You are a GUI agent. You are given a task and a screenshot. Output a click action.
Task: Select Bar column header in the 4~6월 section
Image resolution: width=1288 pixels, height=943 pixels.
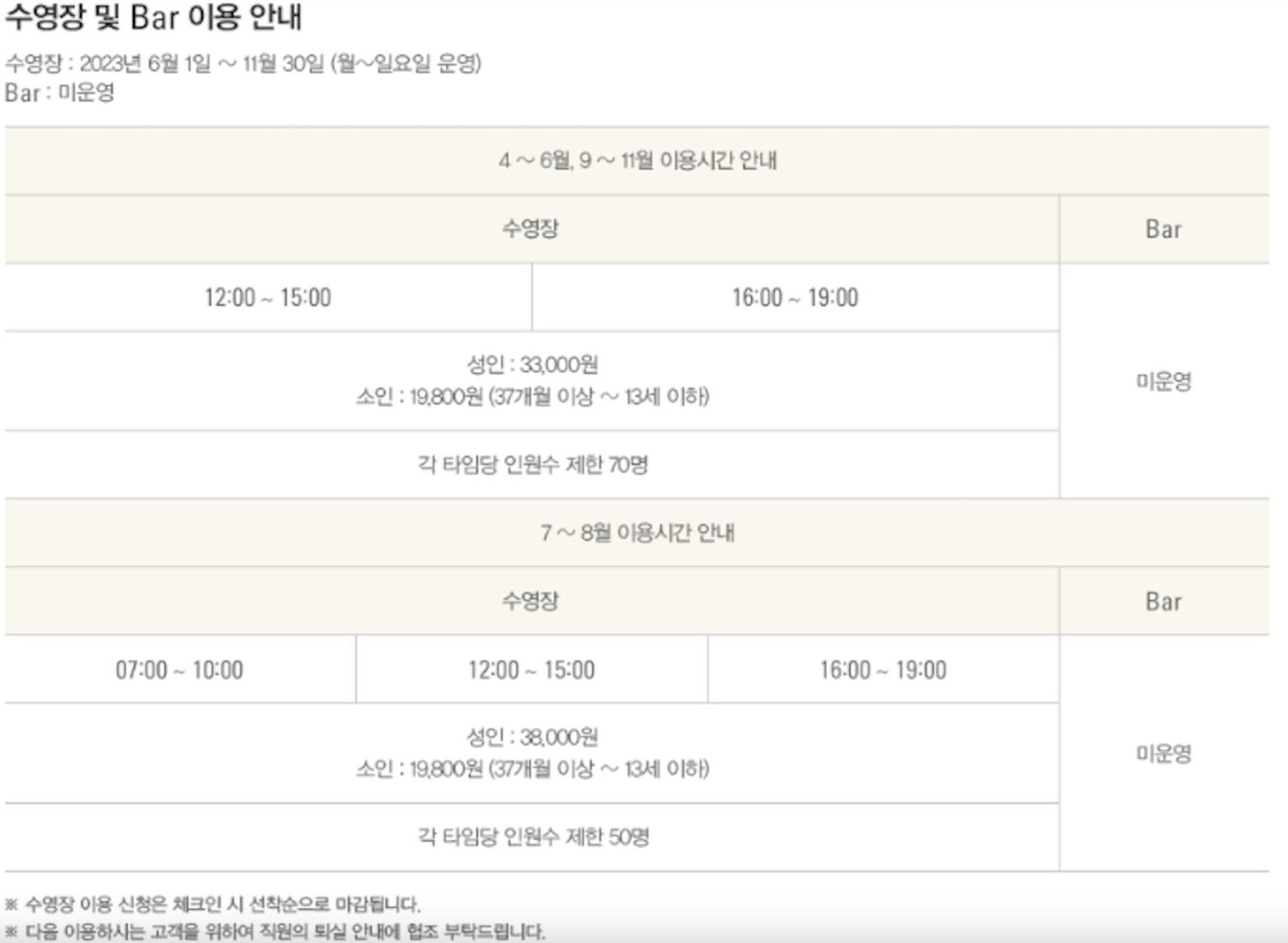(1163, 230)
